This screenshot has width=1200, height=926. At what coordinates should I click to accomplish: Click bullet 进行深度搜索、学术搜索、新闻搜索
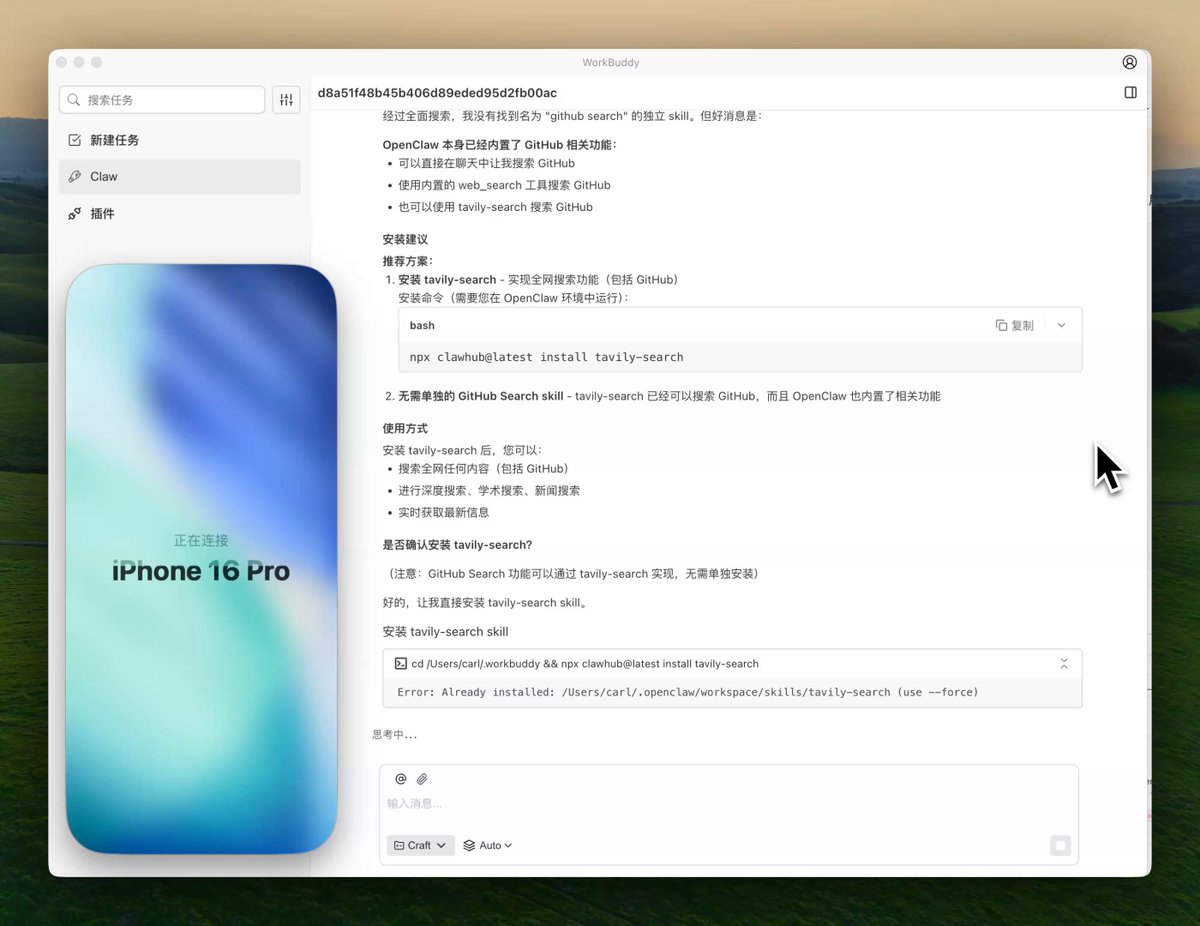tap(489, 490)
